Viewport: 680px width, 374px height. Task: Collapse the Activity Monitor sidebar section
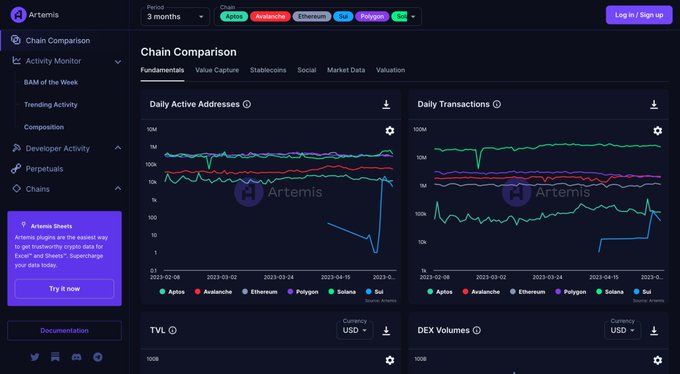tap(118, 62)
